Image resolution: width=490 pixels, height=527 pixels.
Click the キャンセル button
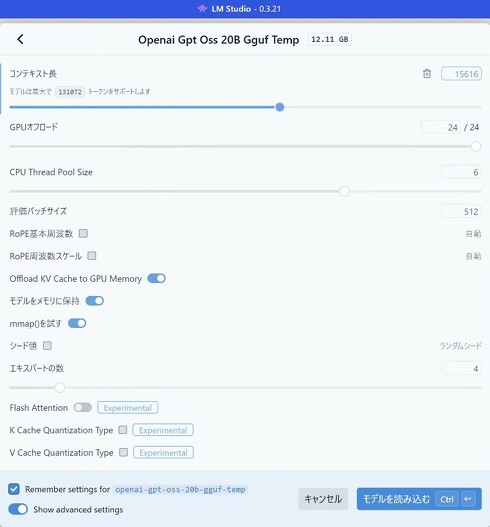[x=323, y=499]
